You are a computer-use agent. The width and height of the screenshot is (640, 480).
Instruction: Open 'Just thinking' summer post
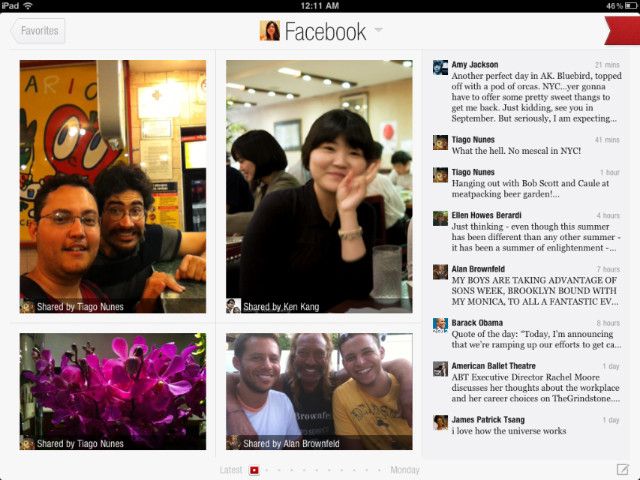click(x=536, y=237)
